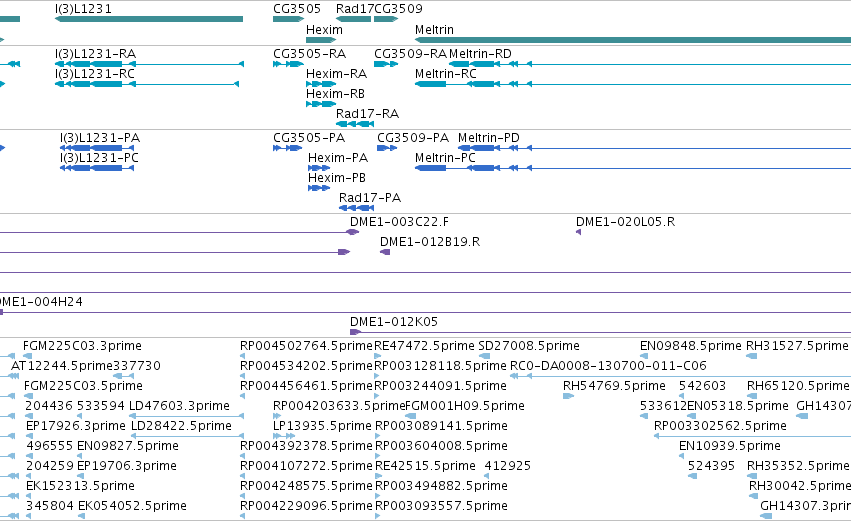Select the CG3505 gene label
The height and width of the screenshot is (521, 851).
point(297,9)
